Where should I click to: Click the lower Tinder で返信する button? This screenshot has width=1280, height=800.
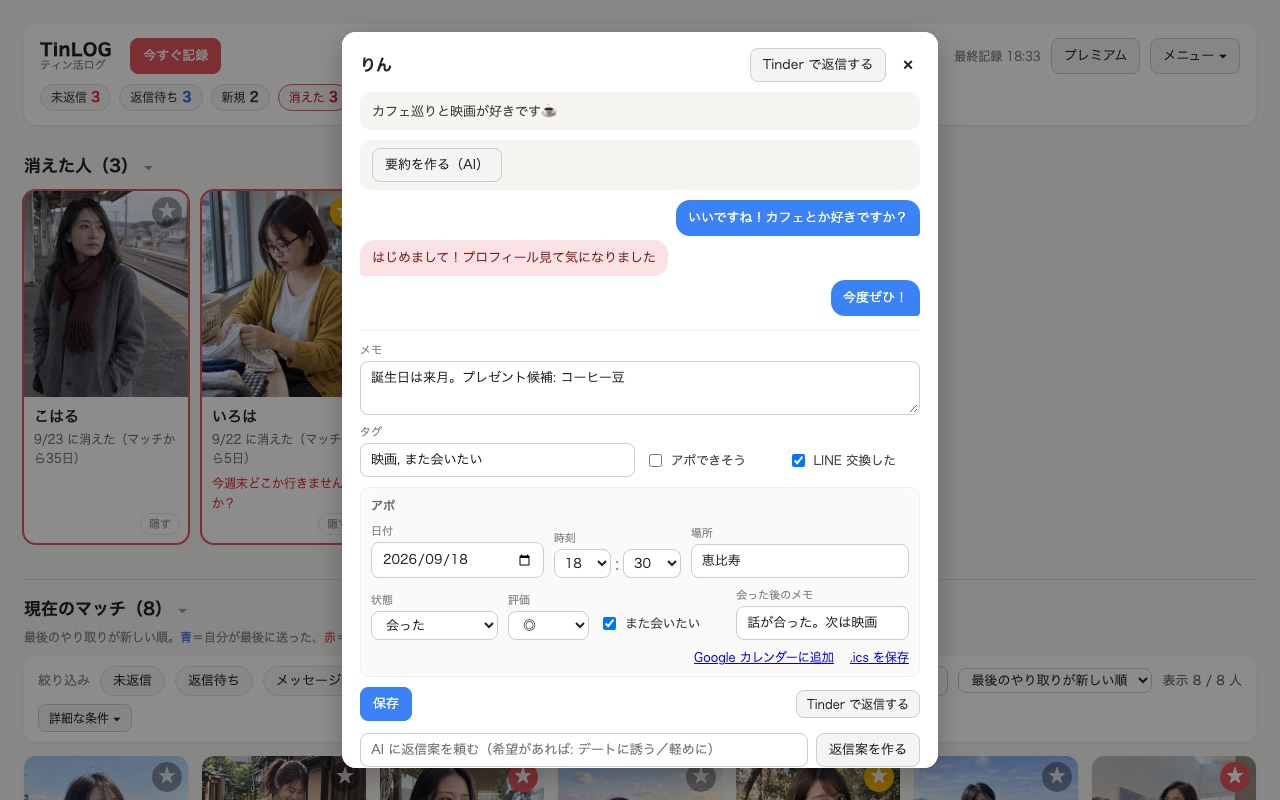pos(858,705)
